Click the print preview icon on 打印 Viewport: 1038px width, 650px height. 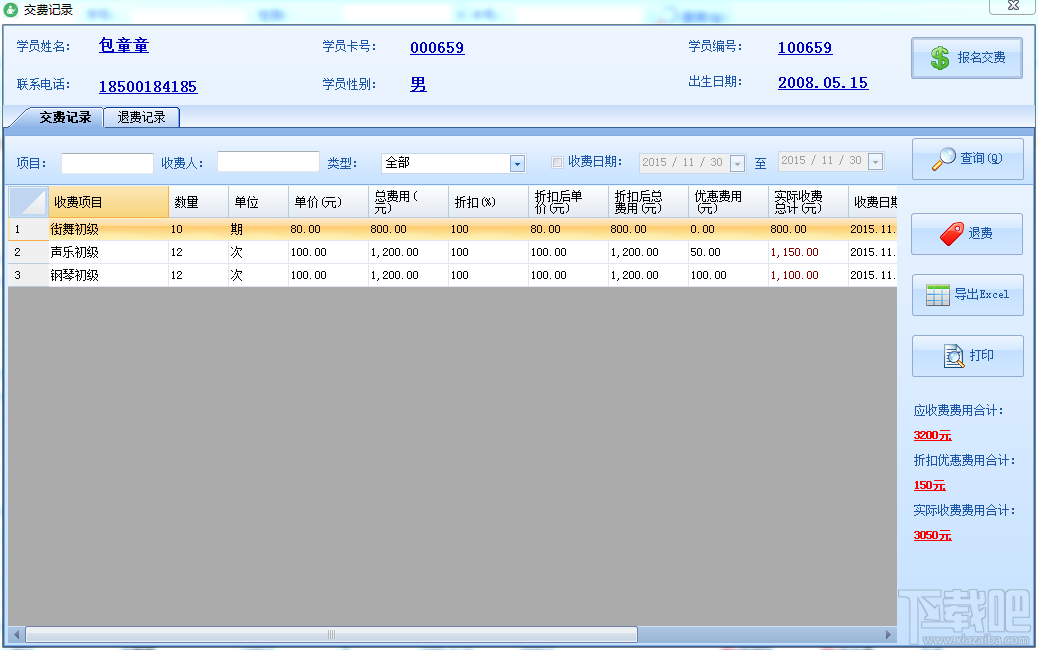[x=954, y=355]
